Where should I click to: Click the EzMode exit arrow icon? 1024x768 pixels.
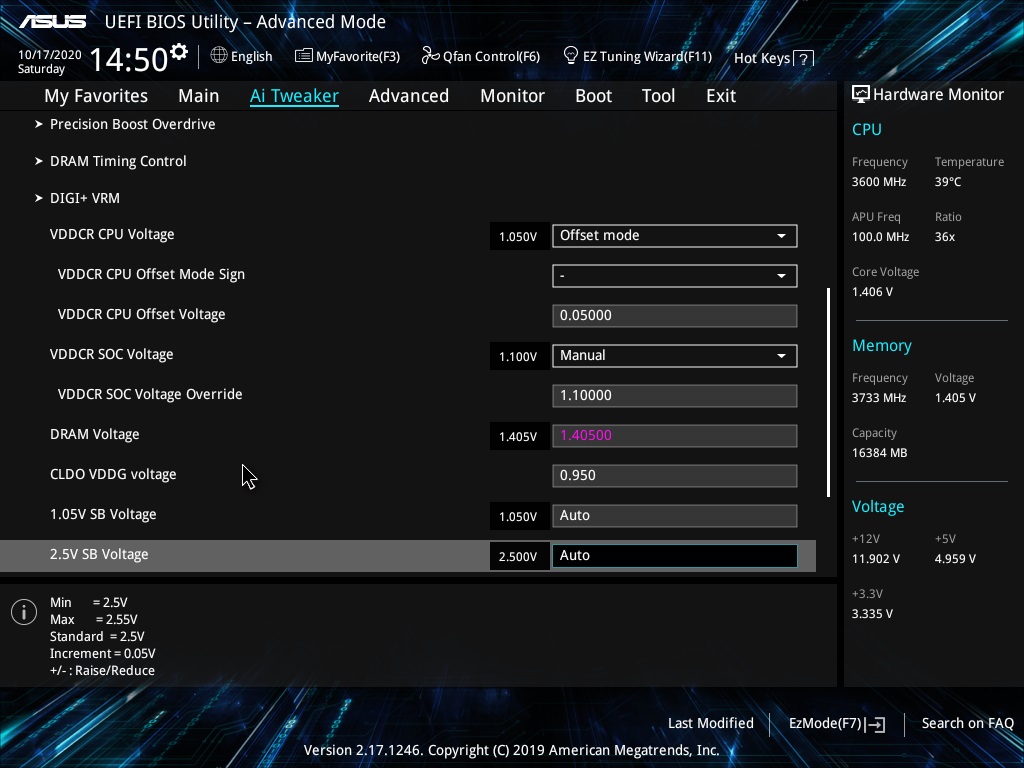(x=875, y=724)
